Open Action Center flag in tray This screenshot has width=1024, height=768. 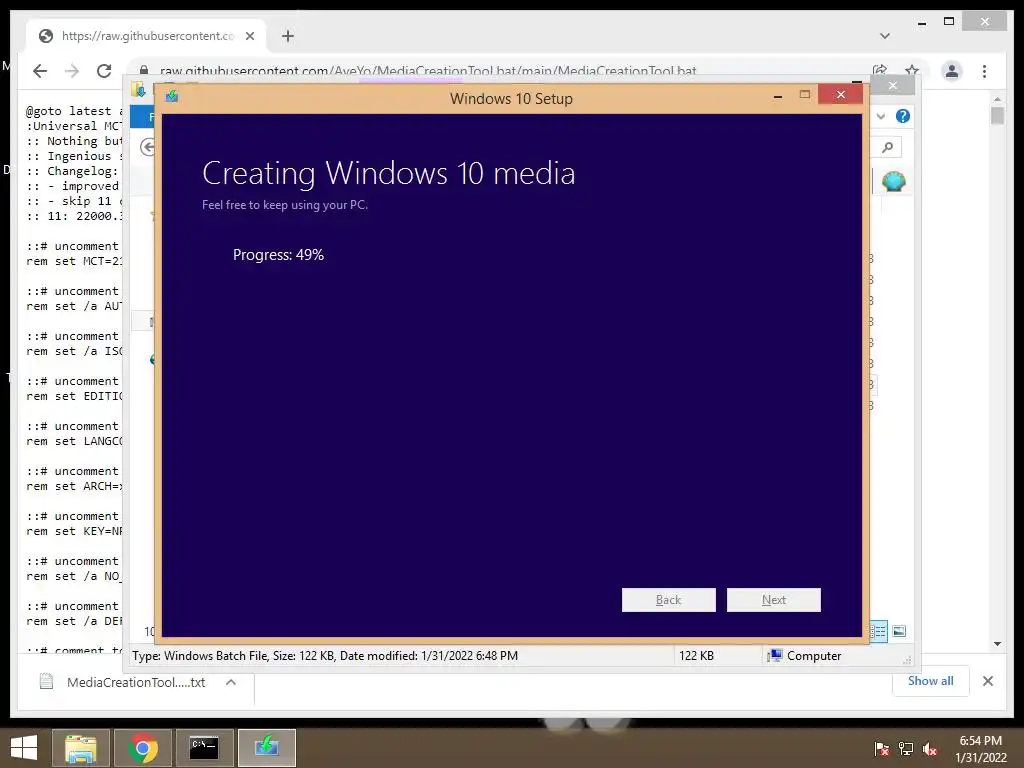point(882,749)
